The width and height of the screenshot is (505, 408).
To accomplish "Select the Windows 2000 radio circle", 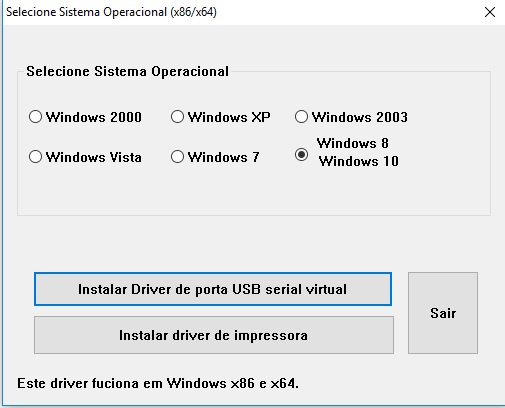I will point(35,117).
